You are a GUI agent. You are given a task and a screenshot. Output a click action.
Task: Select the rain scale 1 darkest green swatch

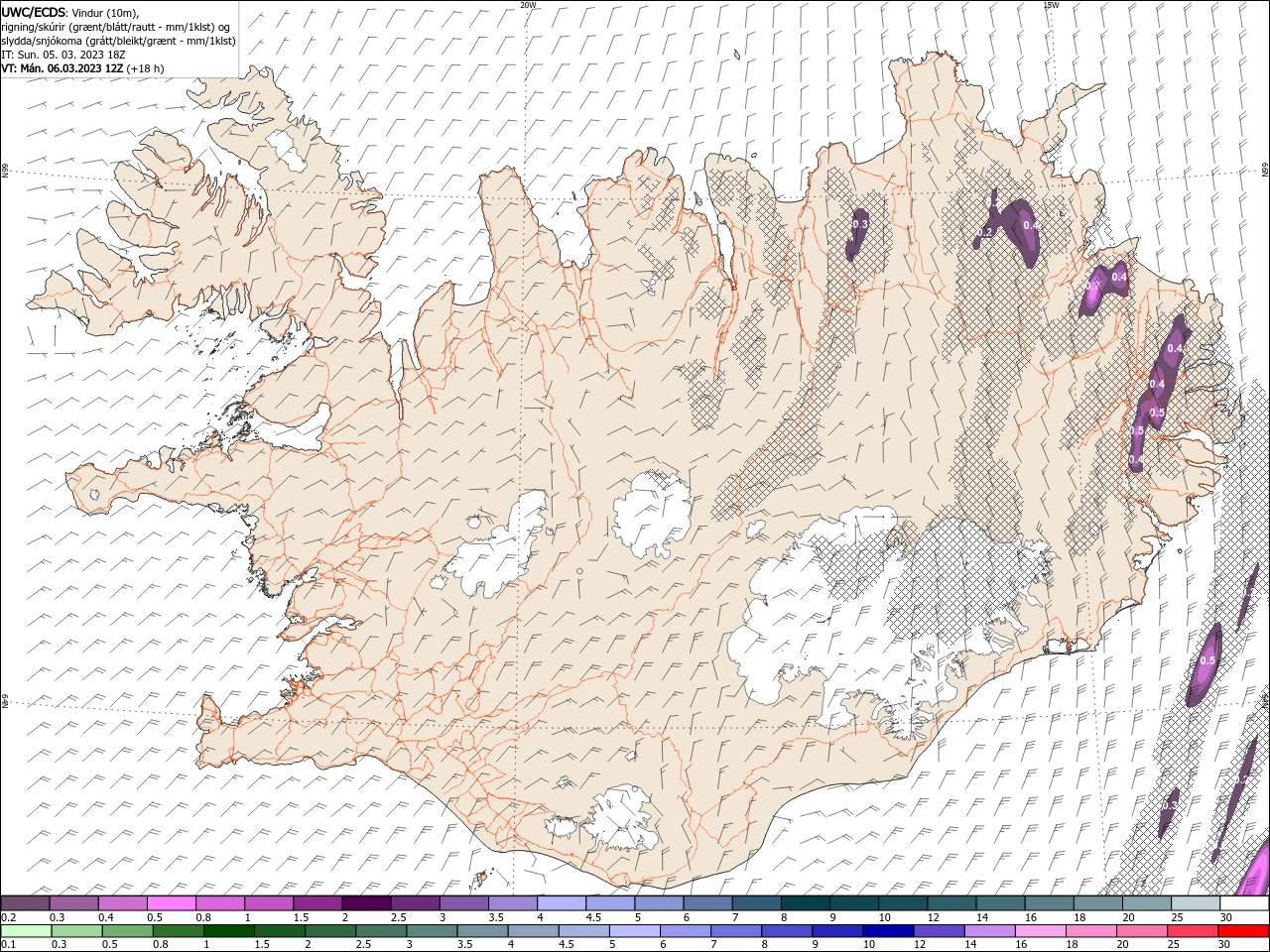coord(229,931)
